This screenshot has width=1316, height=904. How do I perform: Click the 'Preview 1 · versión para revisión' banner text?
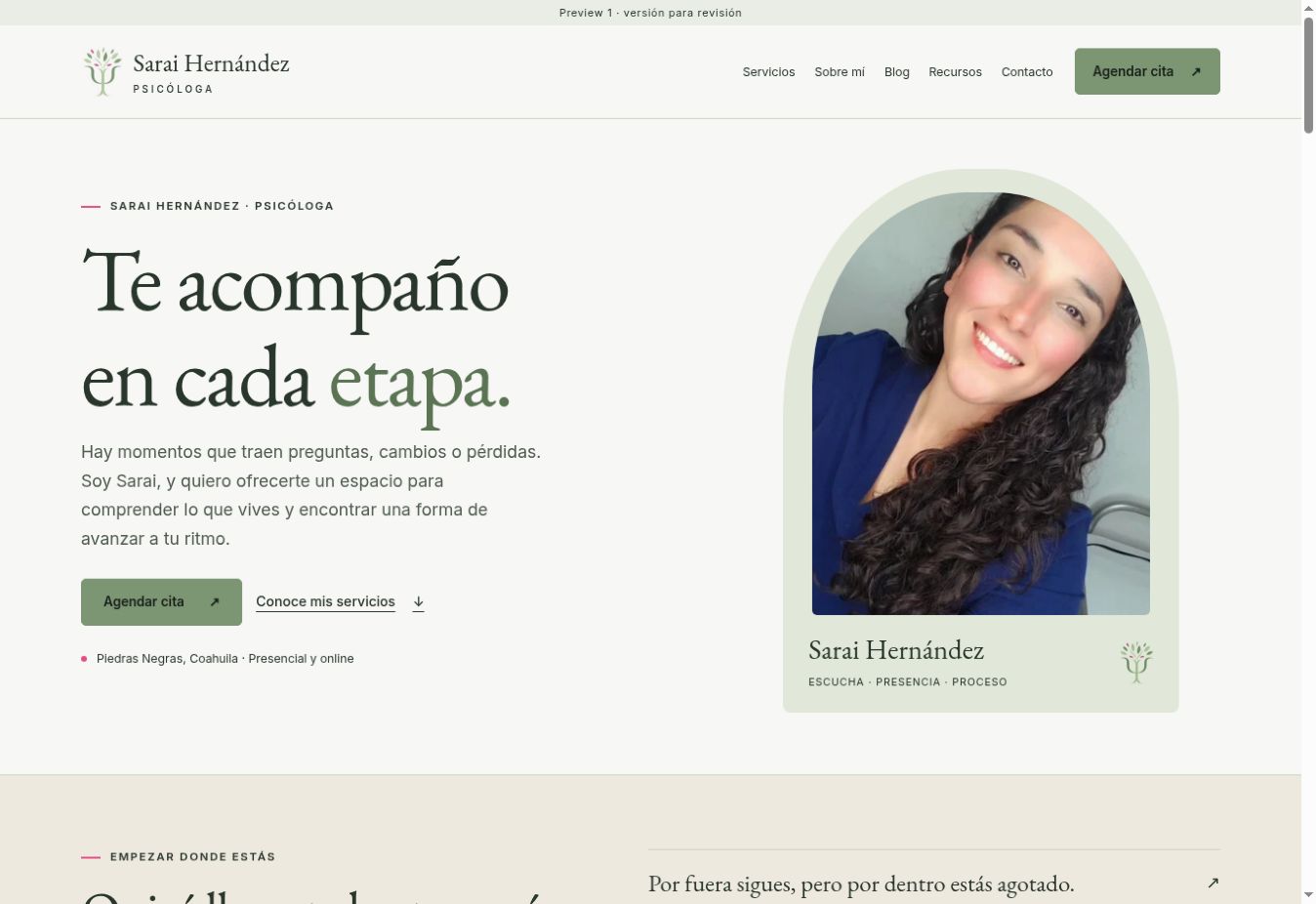coord(650,13)
